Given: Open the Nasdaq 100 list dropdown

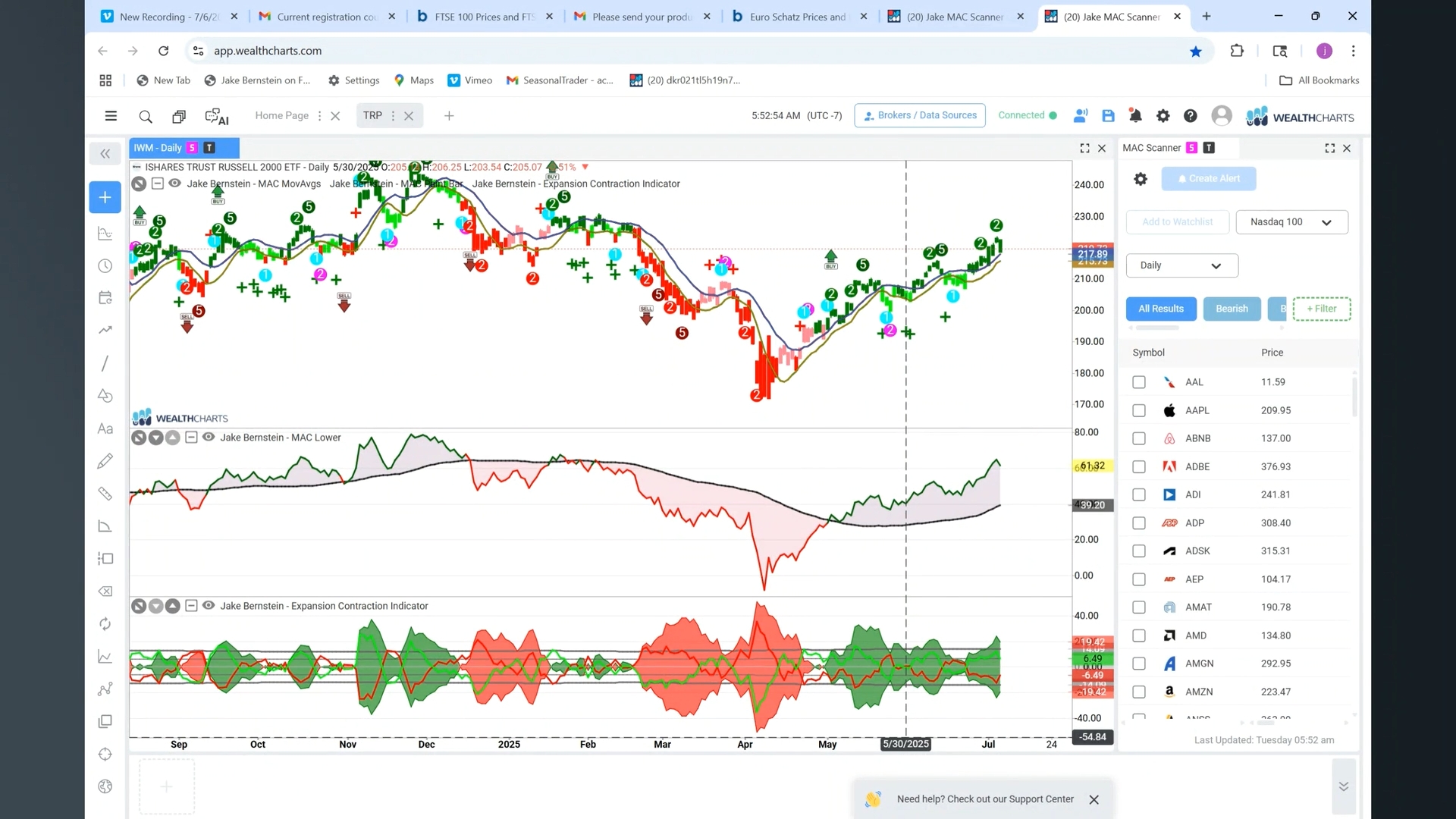Looking at the screenshot, I should pos(1291,222).
